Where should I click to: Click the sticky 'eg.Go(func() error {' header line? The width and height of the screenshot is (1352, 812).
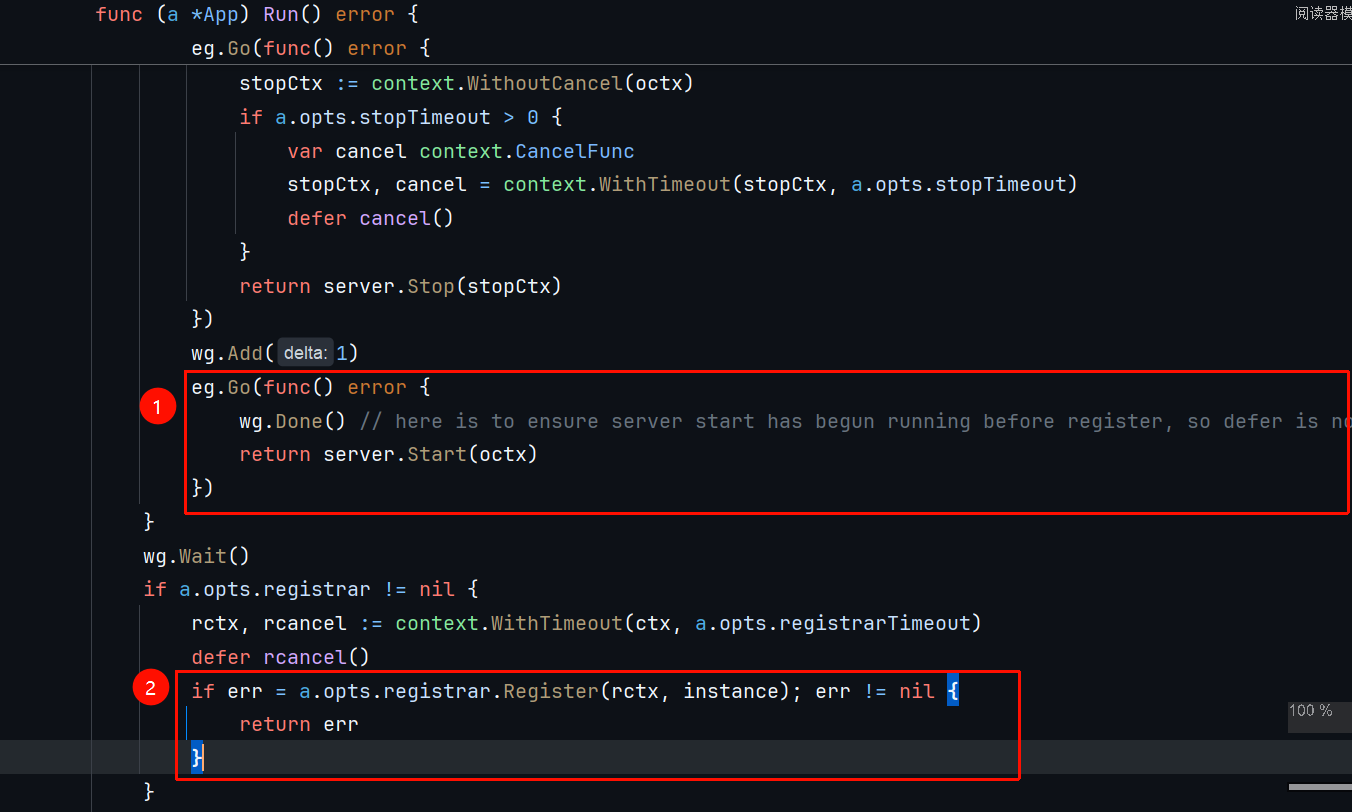313,48
